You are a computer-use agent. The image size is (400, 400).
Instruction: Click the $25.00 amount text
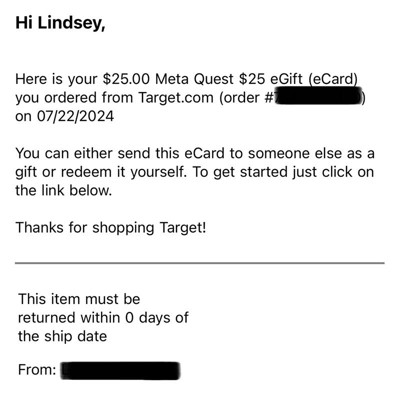click(127, 79)
